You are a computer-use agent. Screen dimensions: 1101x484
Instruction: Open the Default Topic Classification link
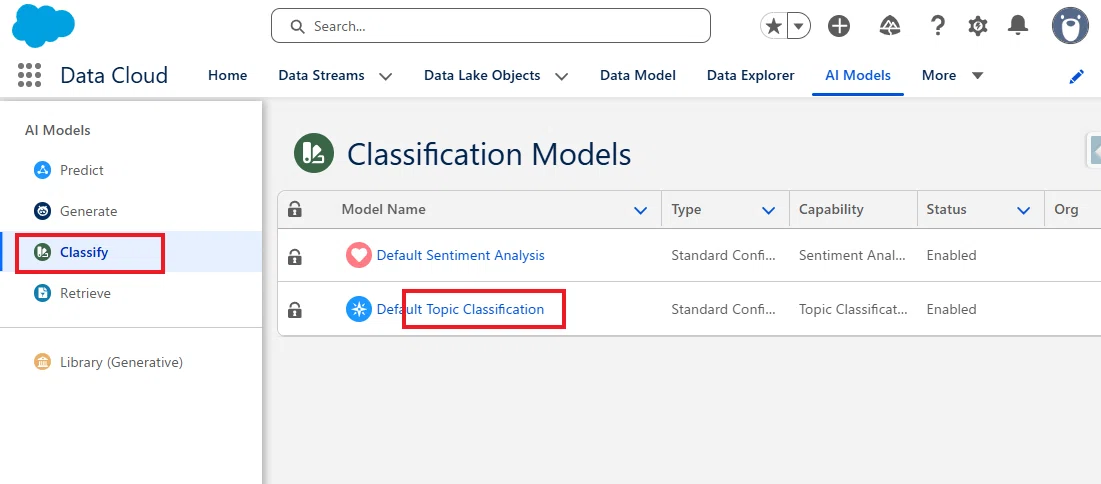click(x=461, y=309)
